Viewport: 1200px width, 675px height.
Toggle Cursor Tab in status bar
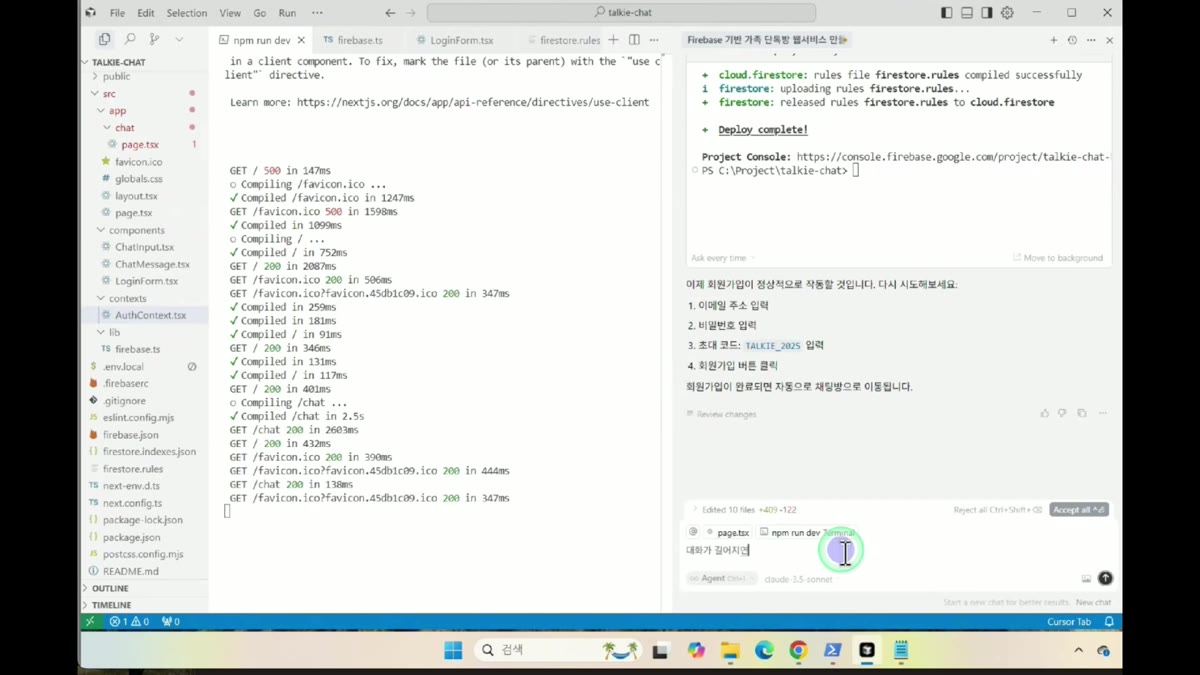point(1069,622)
